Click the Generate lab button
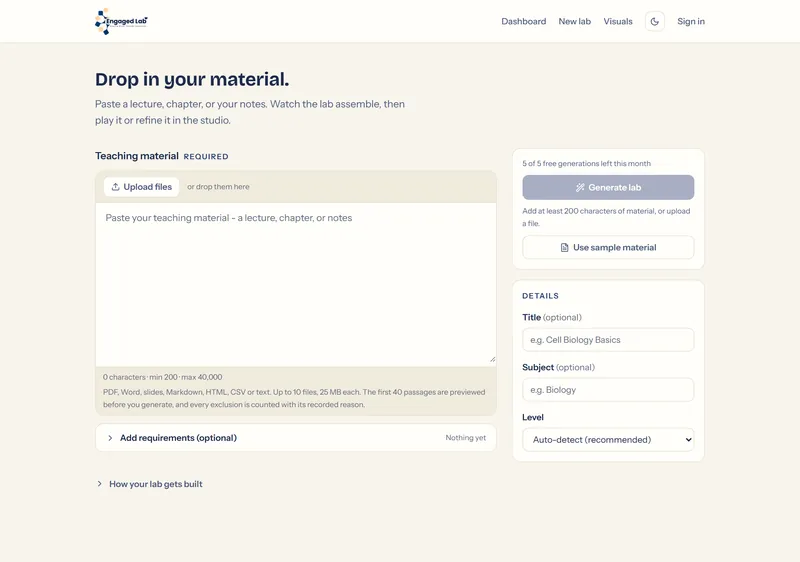 [608, 187]
